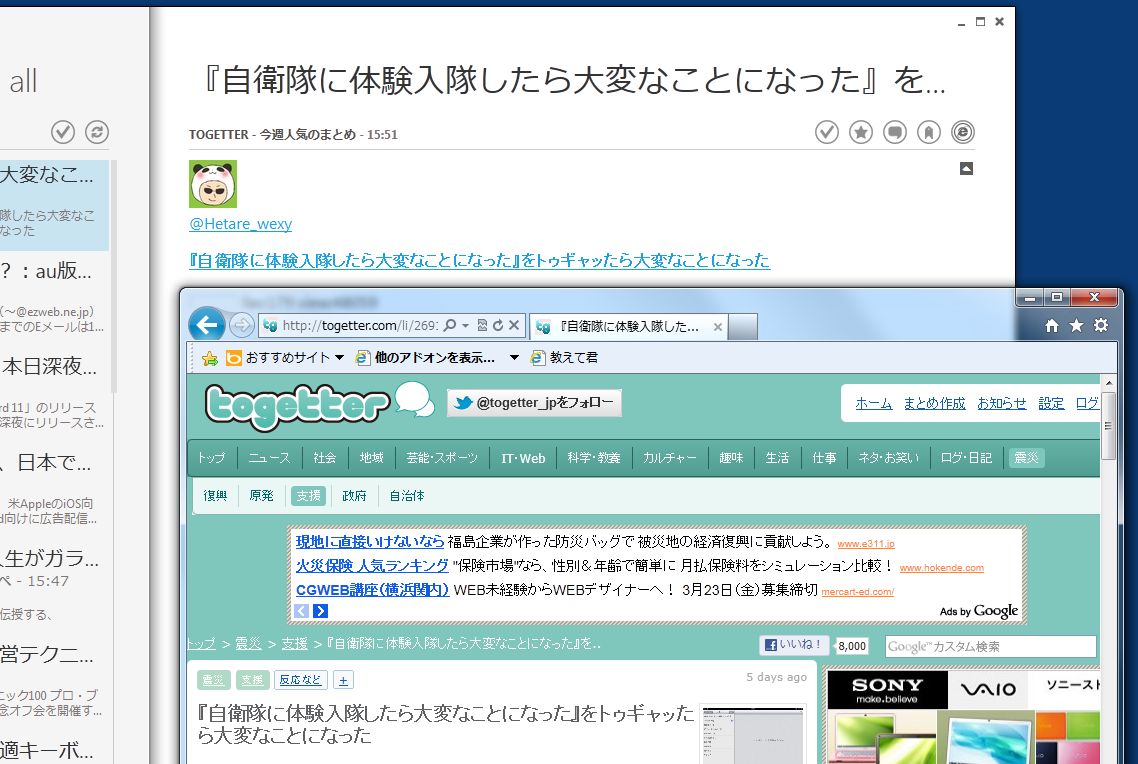Select 震災 in the main navigation bar

click(1026, 458)
